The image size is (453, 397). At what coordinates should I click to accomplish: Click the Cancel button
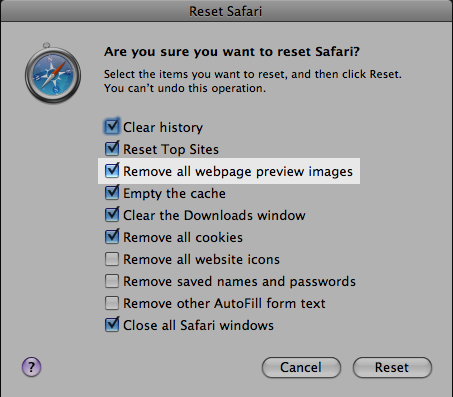[x=301, y=367]
